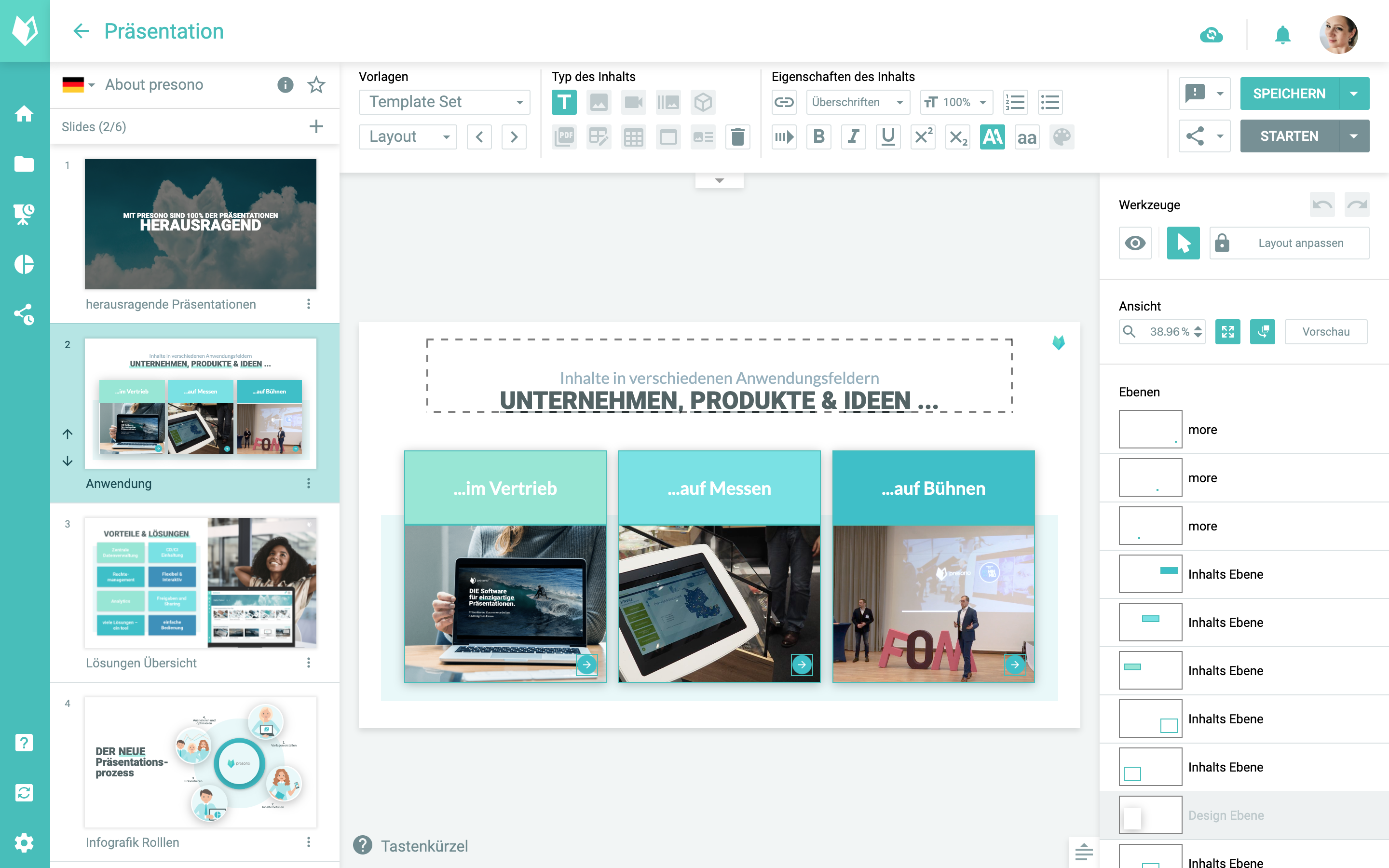1389x868 pixels.
Task: Open the Home item in sidebar
Action: click(x=24, y=114)
